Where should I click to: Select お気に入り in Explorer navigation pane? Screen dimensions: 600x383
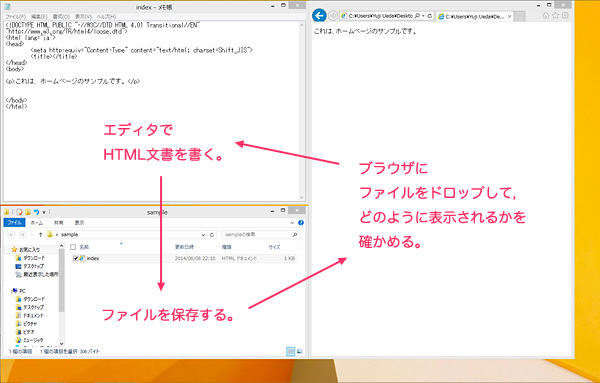(29, 249)
